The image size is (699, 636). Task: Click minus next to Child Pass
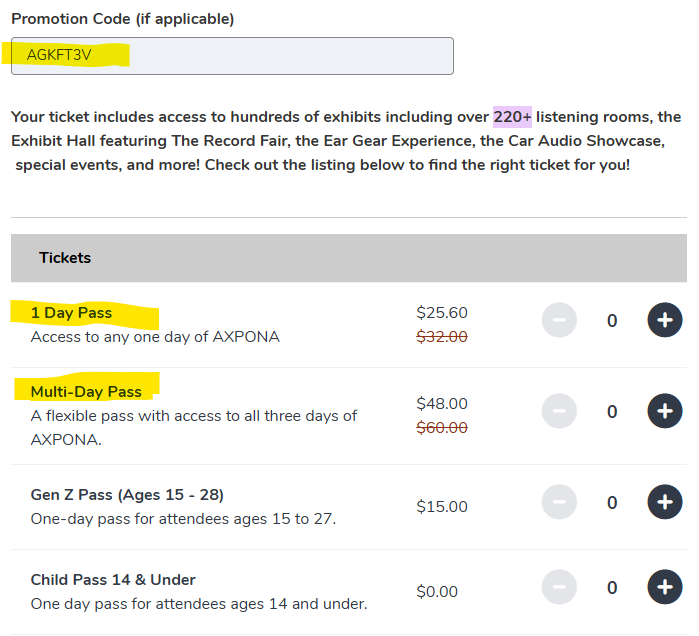click(x=559, y=587)
